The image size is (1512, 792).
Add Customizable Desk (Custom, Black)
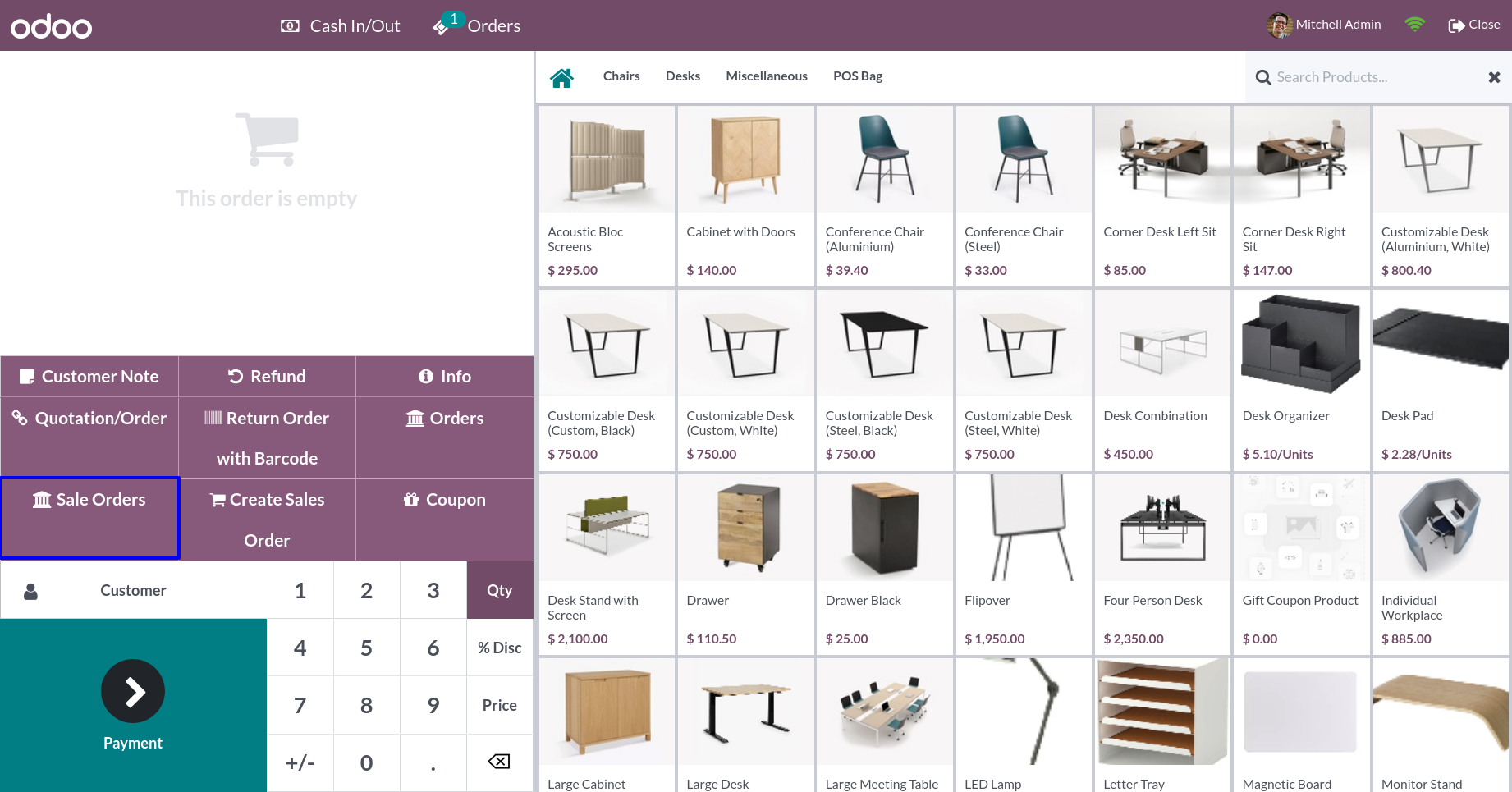point(607,380)
